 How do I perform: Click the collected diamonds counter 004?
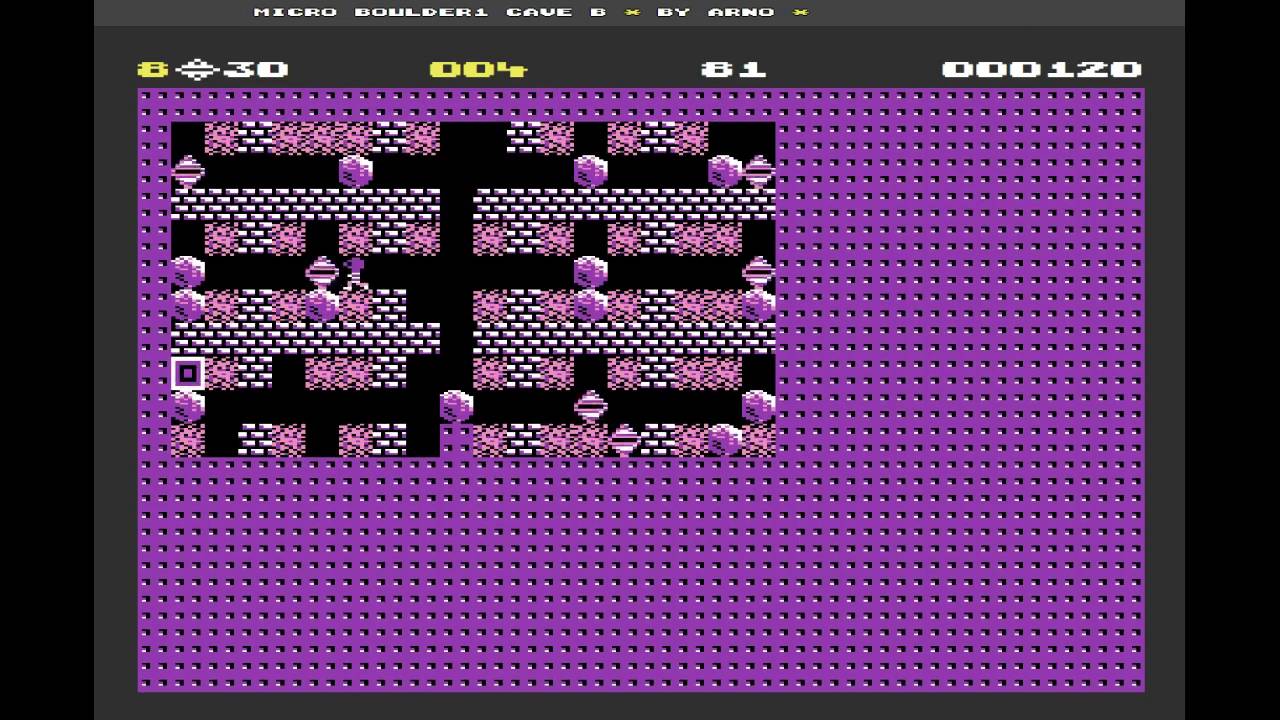[478, 69]
